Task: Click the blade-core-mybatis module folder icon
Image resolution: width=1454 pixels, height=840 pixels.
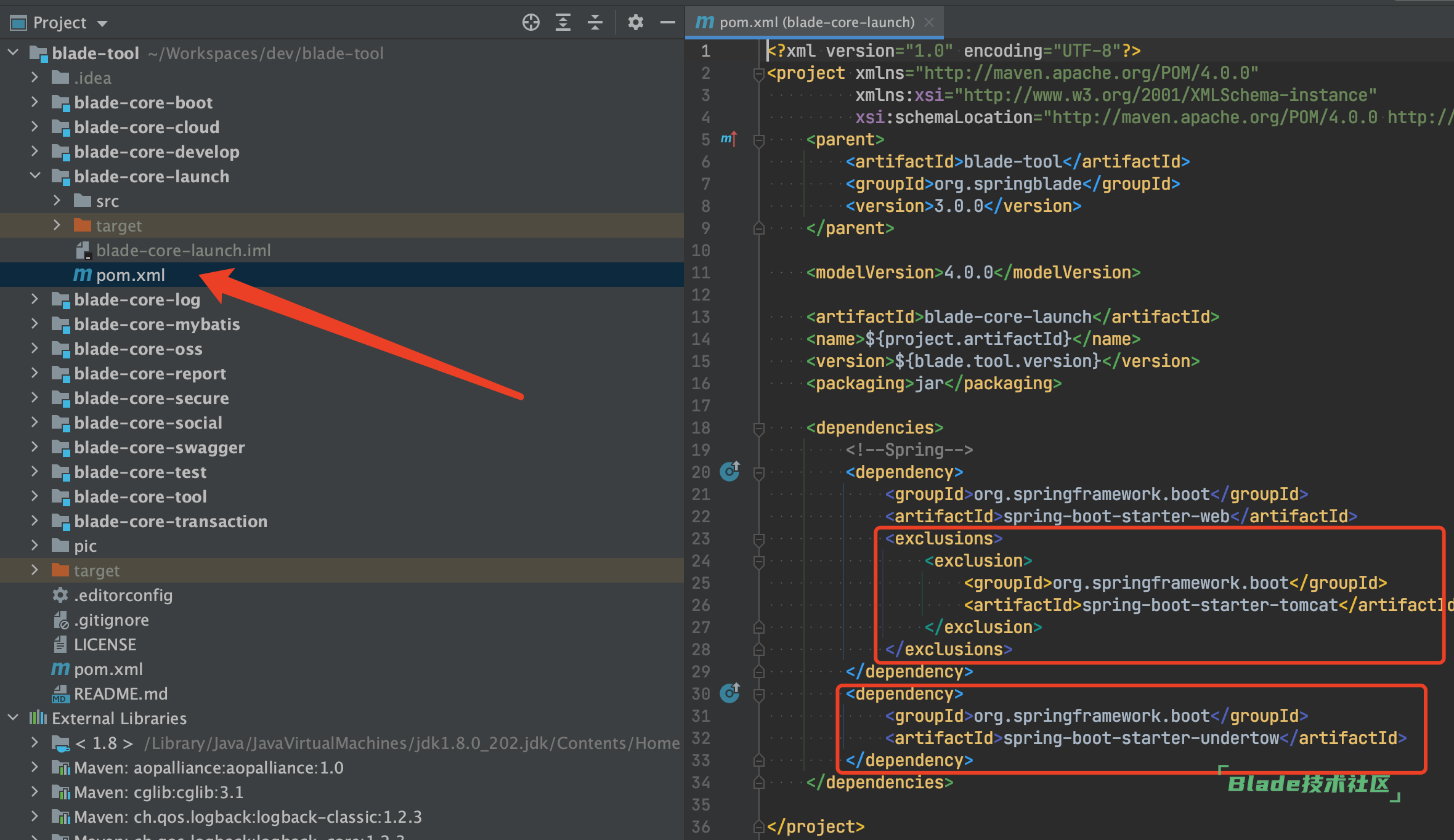Action: [x=60, y=324]
